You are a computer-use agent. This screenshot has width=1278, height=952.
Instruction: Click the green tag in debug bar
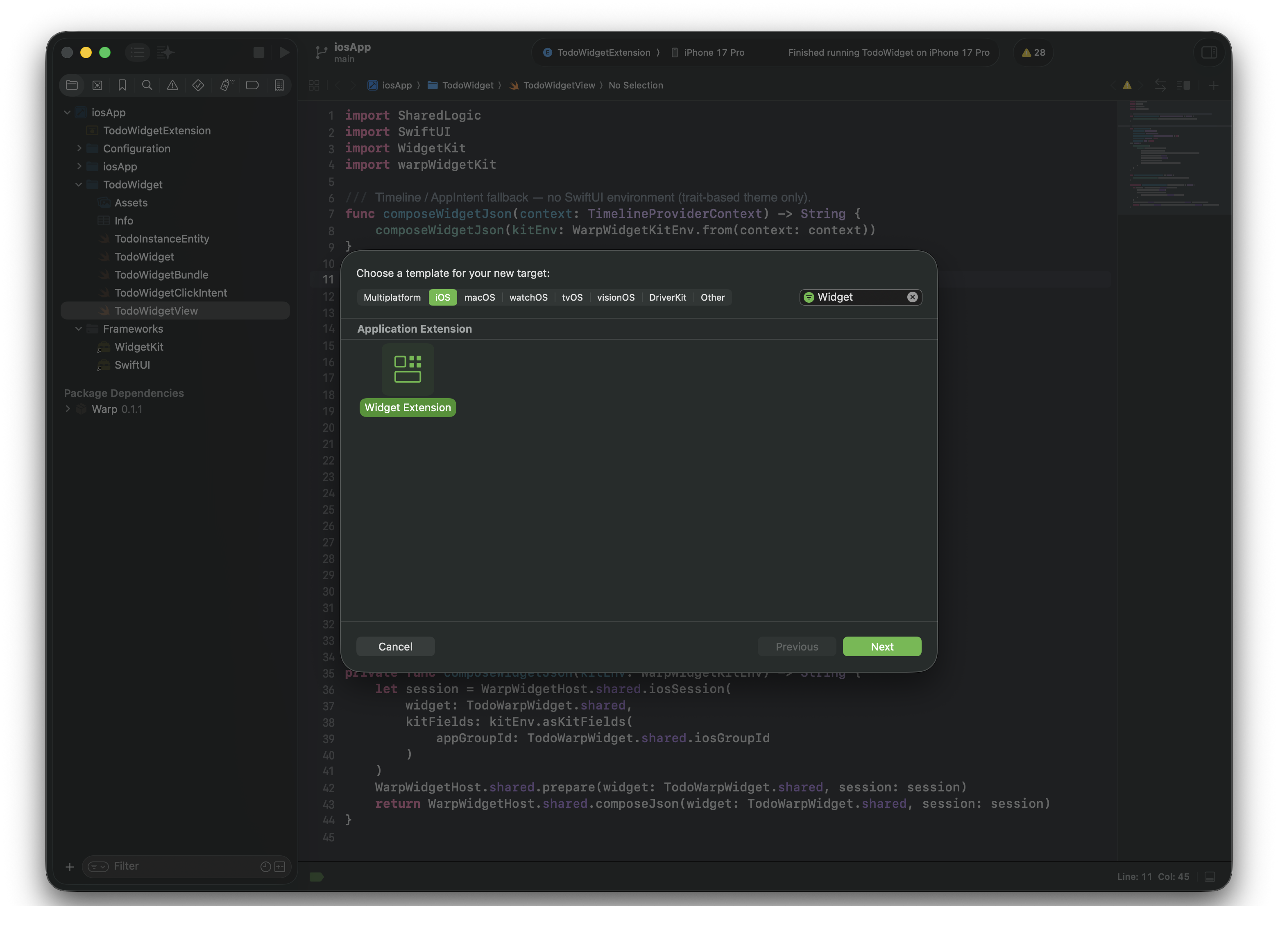click(x=316, y=877)
